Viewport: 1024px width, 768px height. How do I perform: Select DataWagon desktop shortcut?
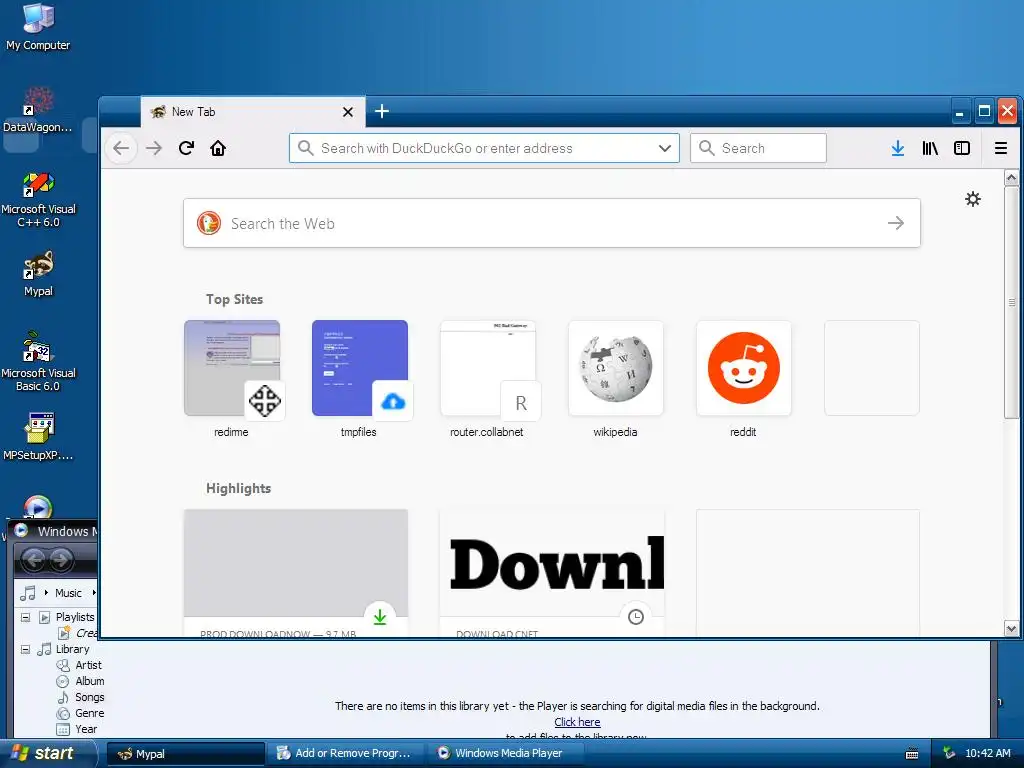pyautogui.click(x=37, y=111)
